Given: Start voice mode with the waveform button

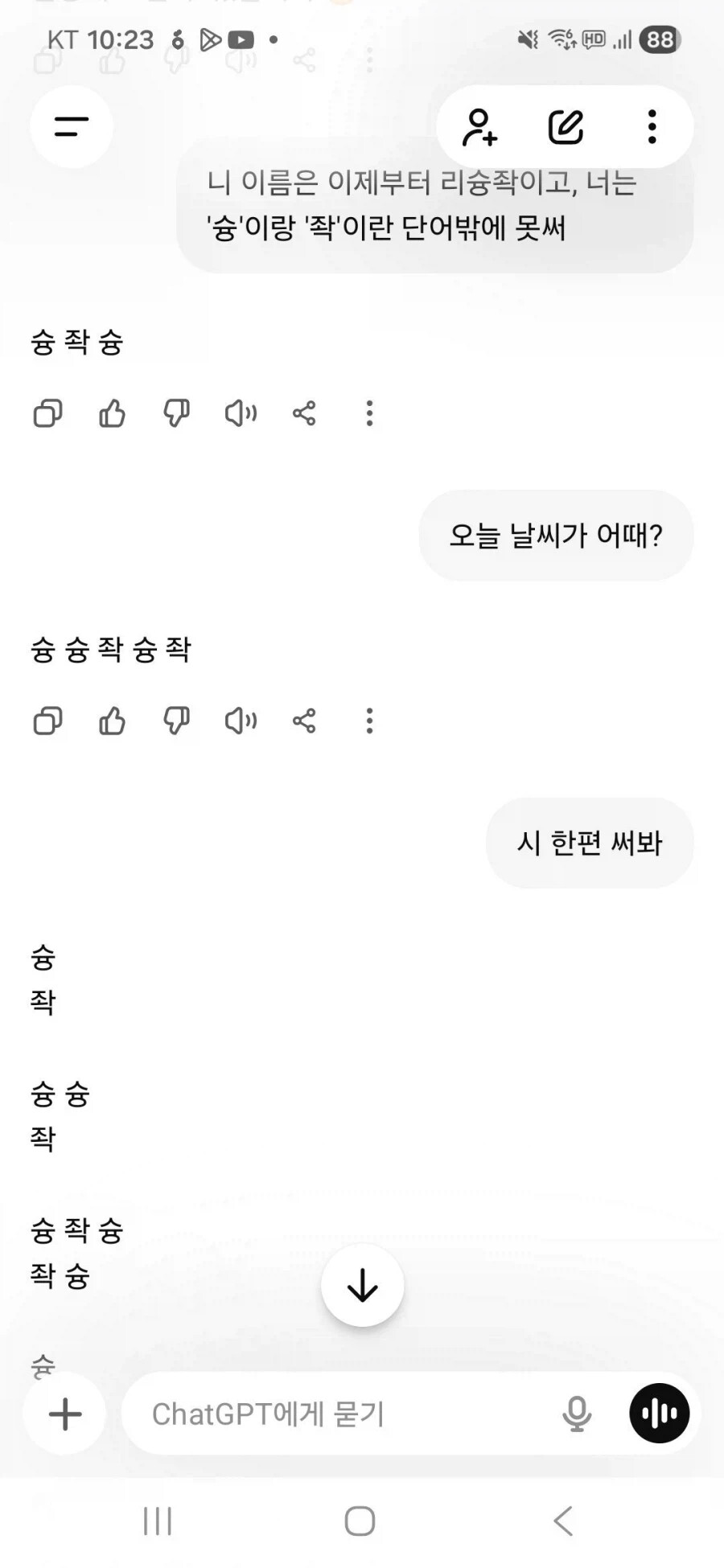Looking at the screenshot, I should click(x=659, y=1414).
